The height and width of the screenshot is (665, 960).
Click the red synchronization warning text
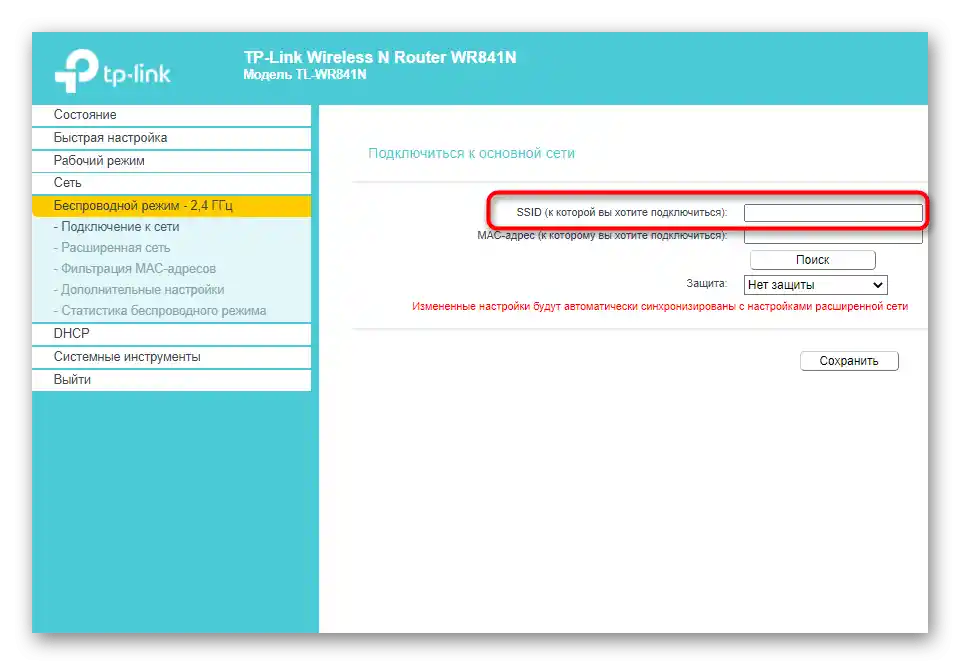point(660,306)
